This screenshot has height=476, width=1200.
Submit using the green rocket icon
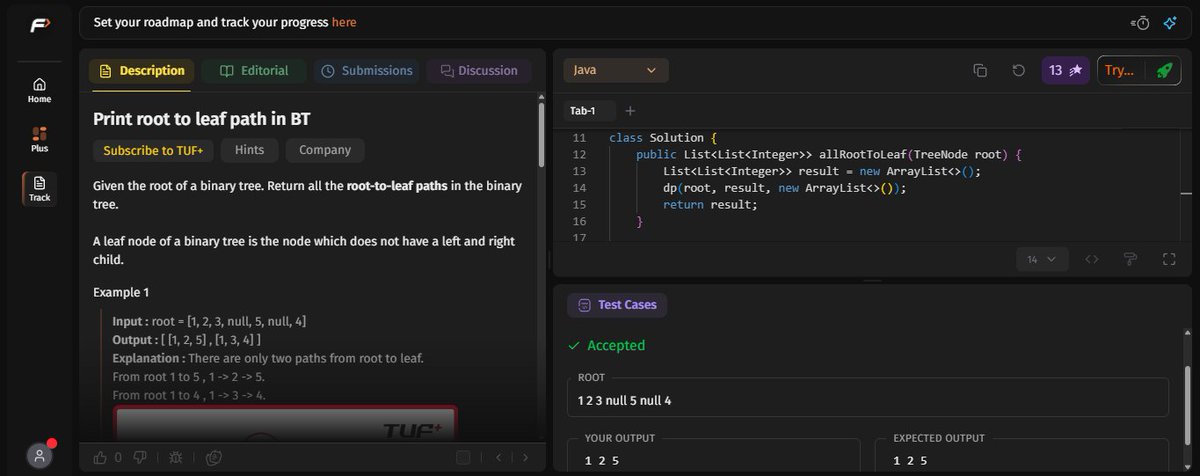(1163, 70)
